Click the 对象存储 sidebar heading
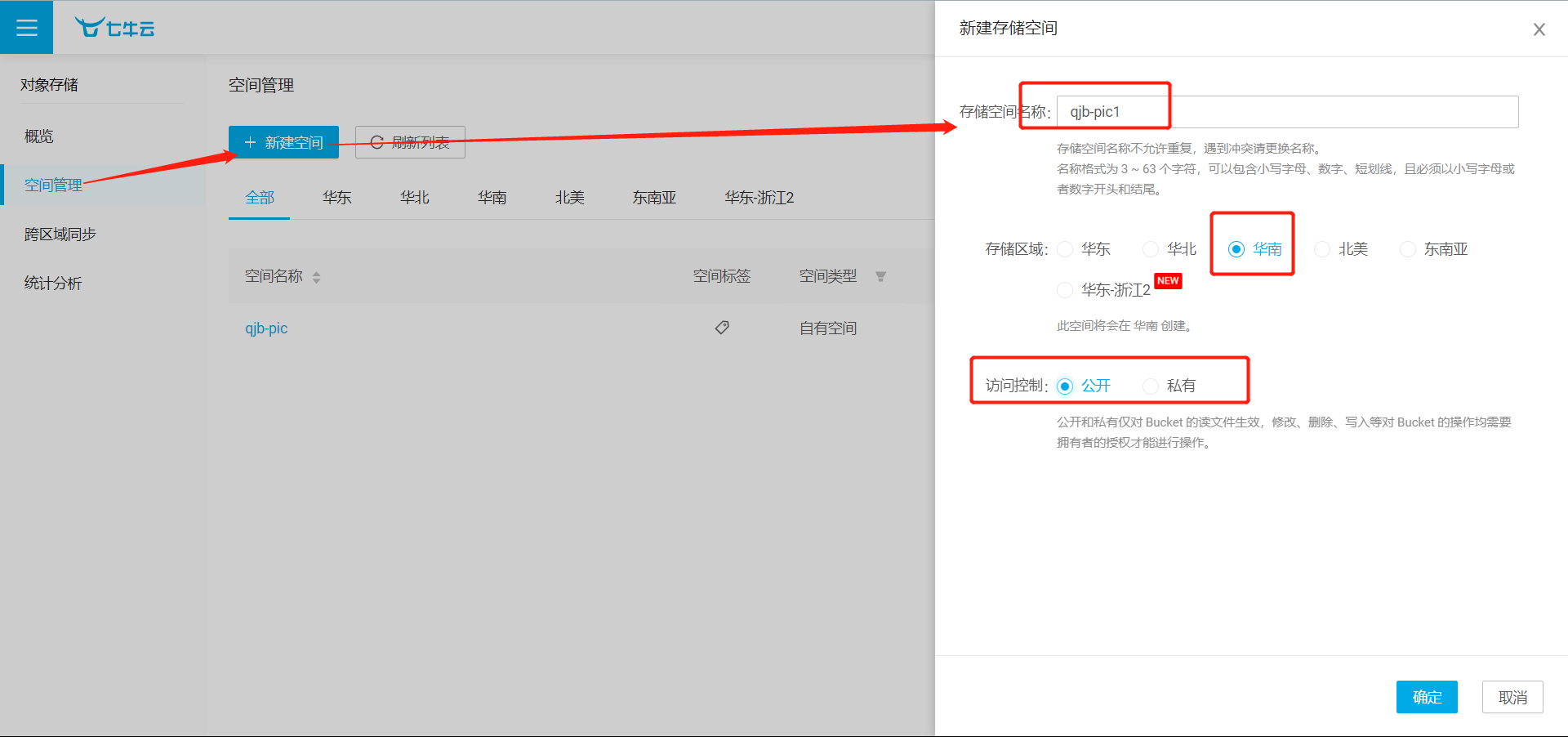 [x=49, y=85]
